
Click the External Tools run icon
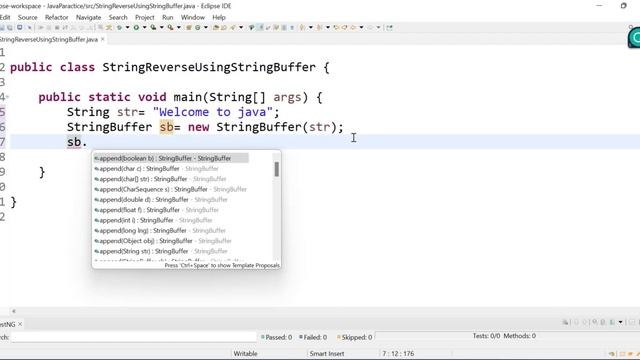coord(170,28)
